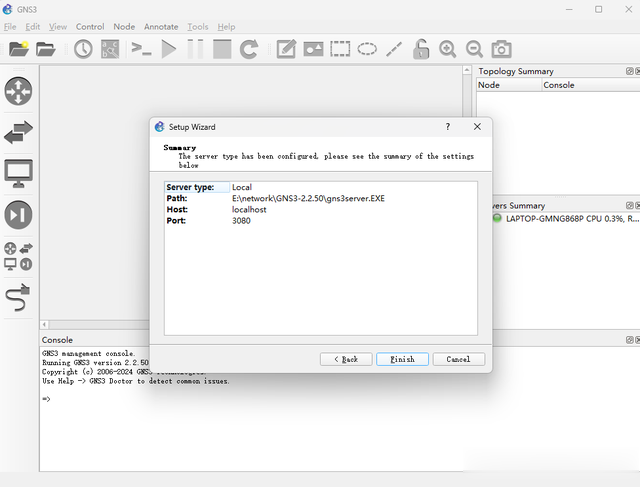Open the Control menu
Screen dimensions: 640x487
(x=90, y=27)
